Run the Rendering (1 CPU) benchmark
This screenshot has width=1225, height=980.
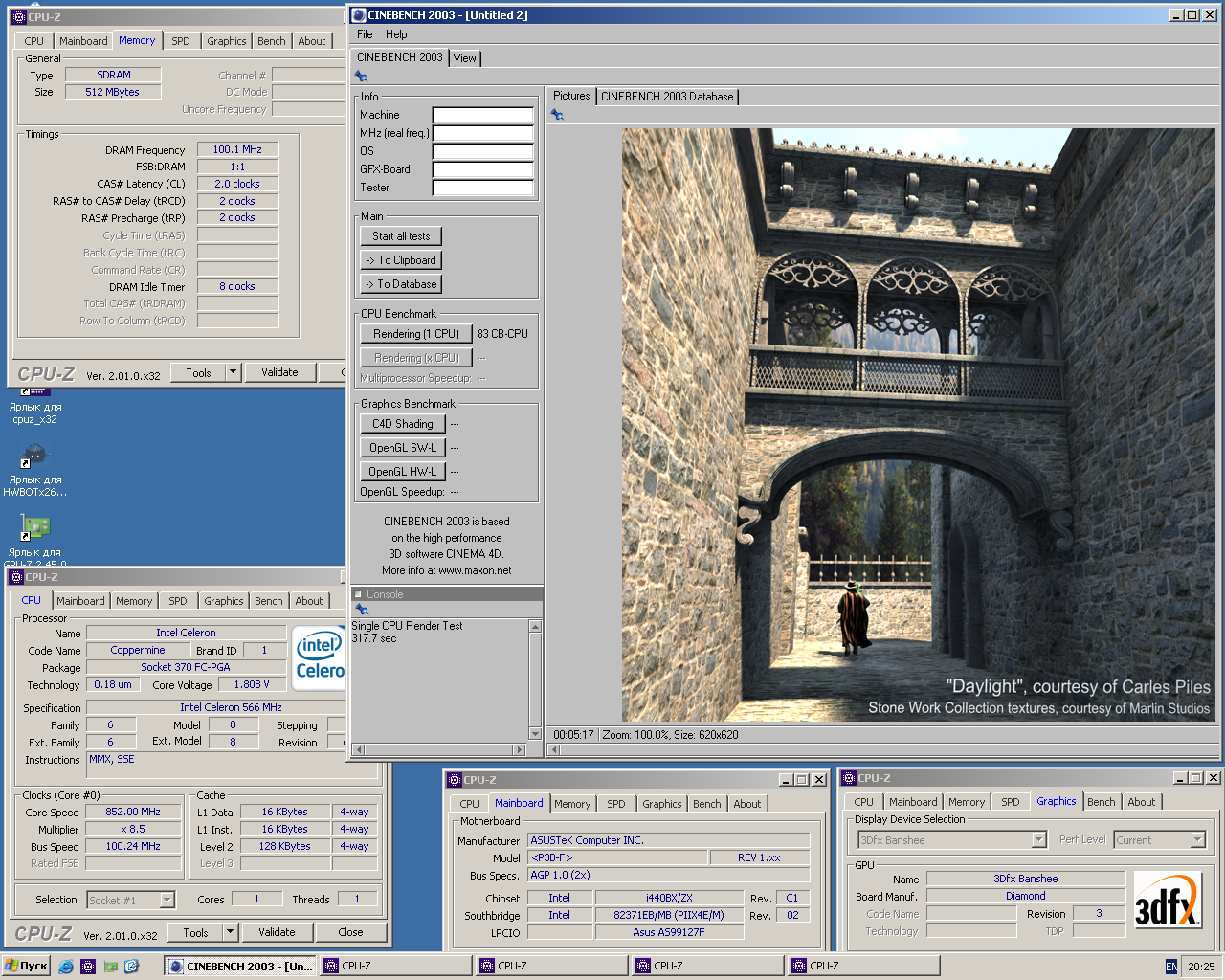point(416,334)
